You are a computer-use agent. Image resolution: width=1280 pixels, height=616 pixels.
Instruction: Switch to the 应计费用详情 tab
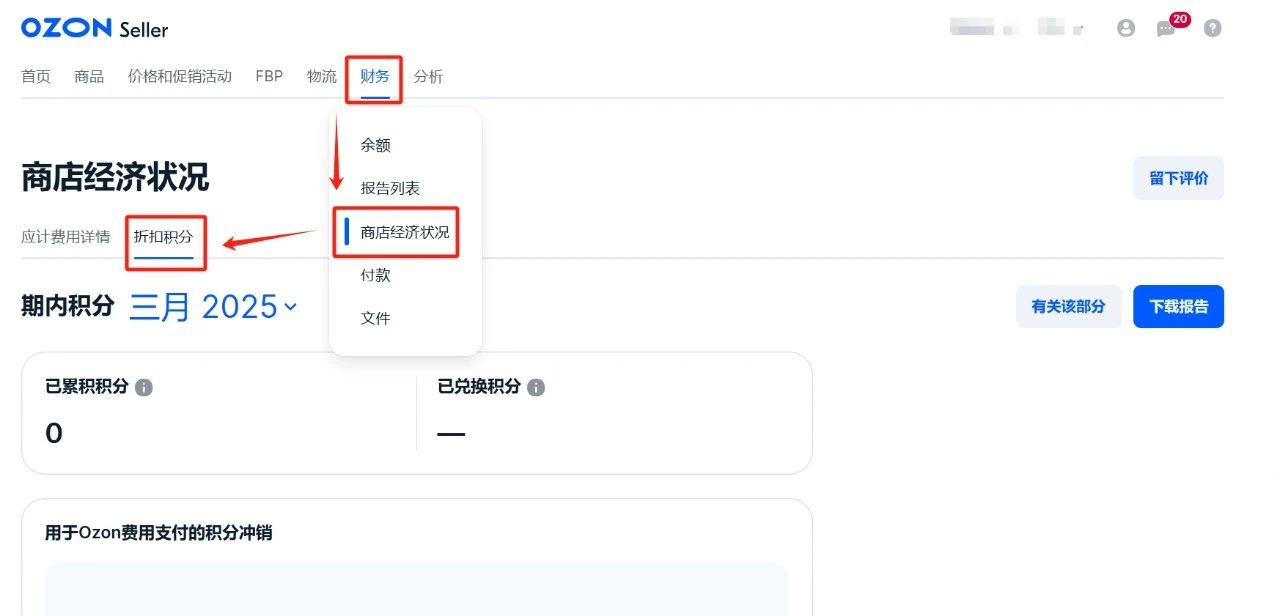coord(66,237)
